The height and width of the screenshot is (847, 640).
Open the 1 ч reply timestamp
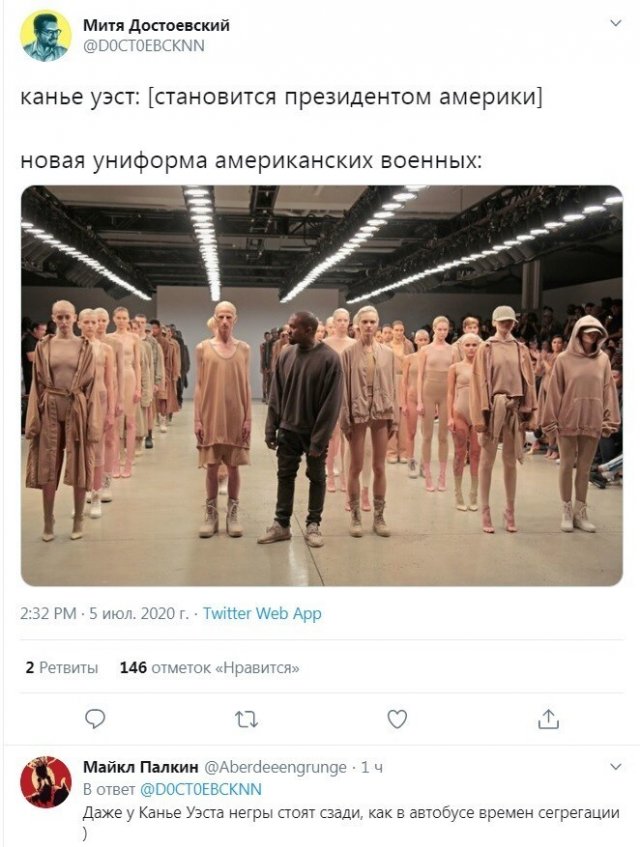[x=372, y=767]
